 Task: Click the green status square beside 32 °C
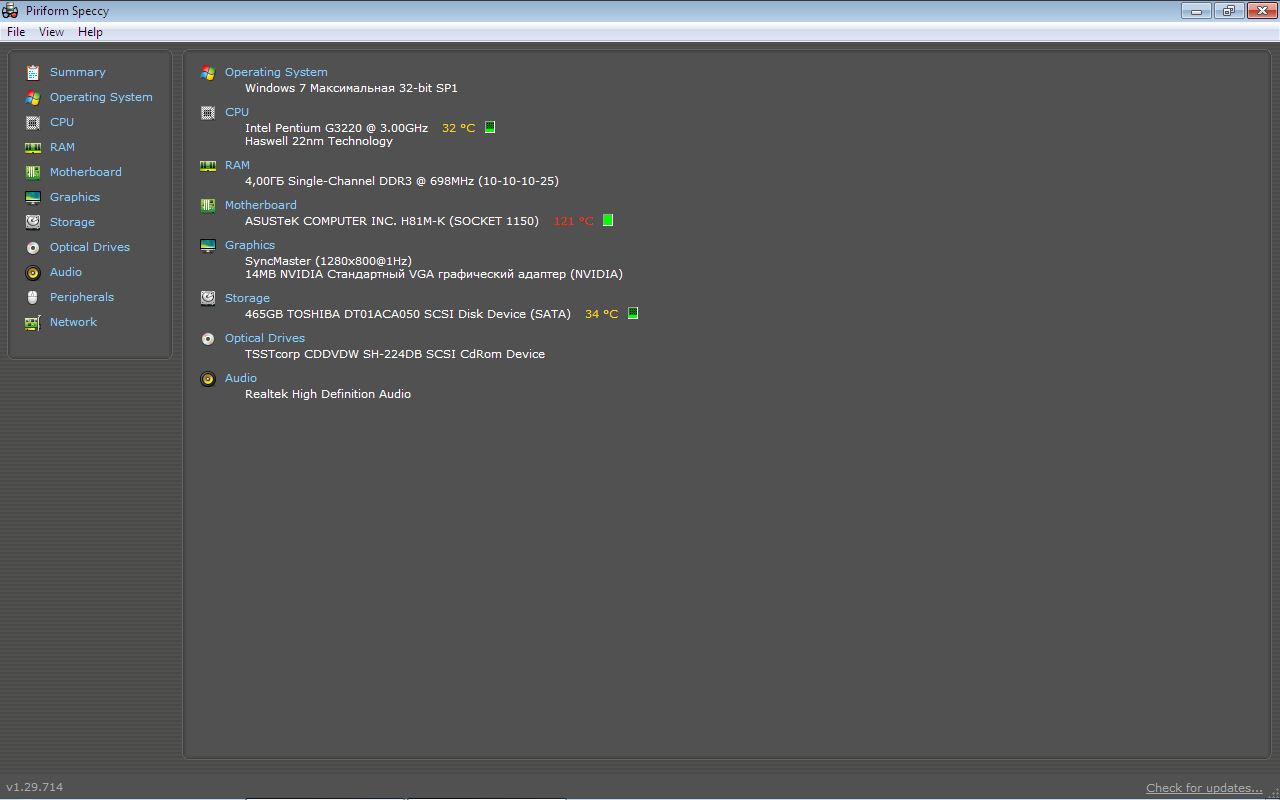(489, 127)
